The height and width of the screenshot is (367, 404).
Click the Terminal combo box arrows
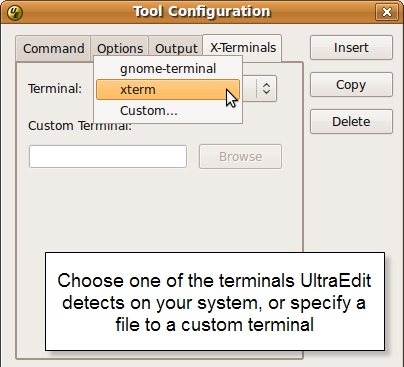266,88
